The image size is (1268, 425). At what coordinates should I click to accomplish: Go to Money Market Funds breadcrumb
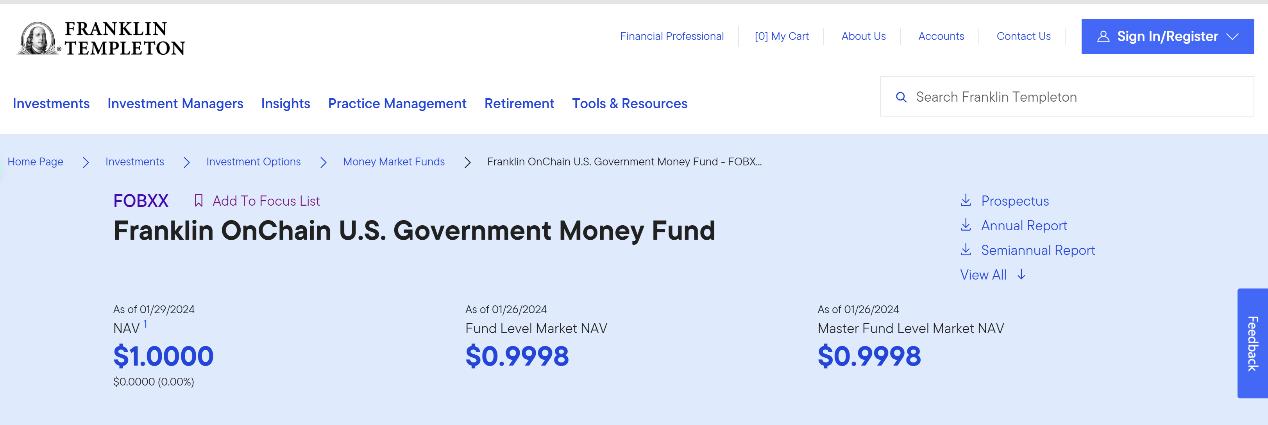[x=393, y=162]
